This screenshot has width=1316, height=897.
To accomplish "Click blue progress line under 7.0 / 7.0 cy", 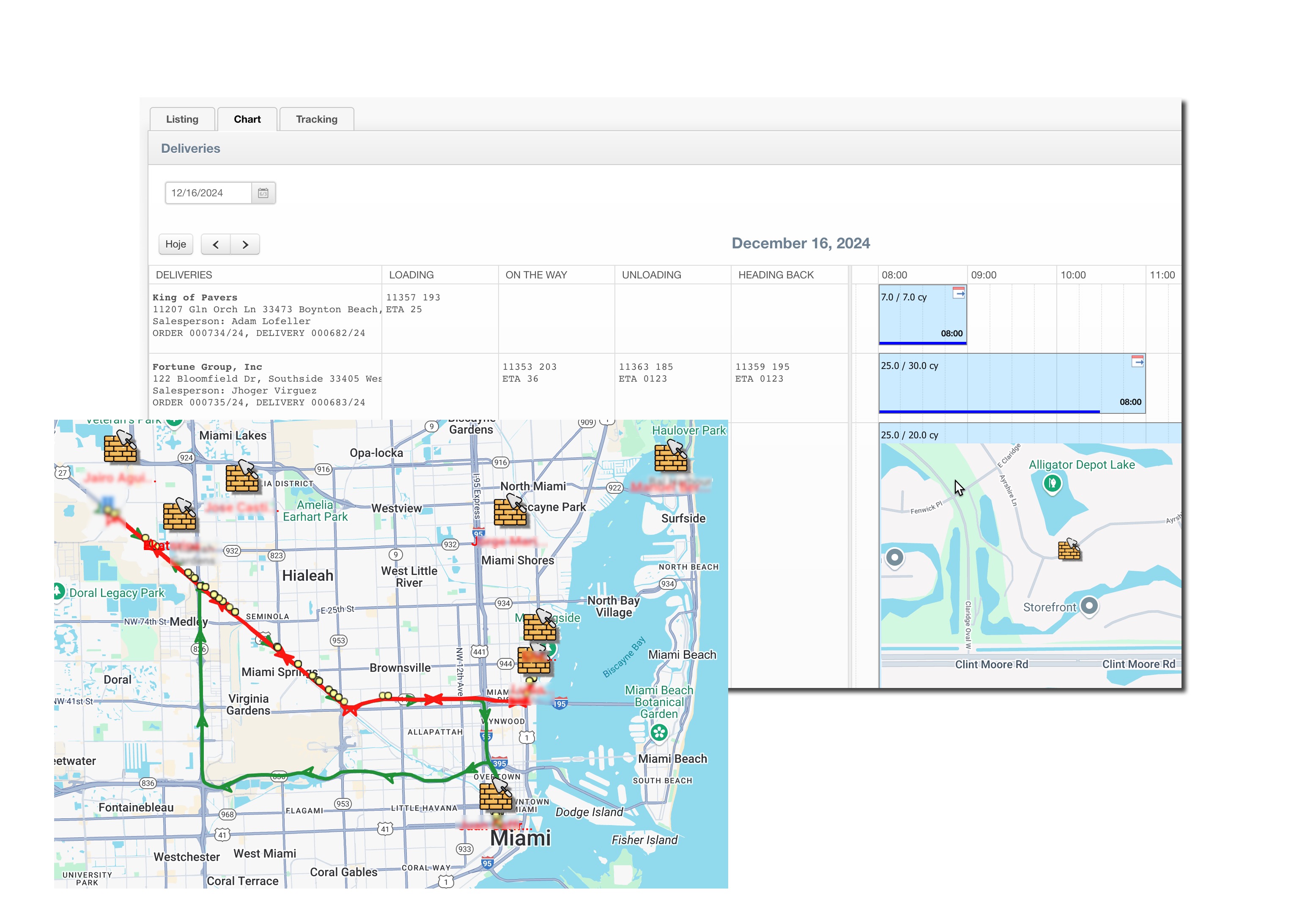I will pyautogui.click(x=922, y=343).
